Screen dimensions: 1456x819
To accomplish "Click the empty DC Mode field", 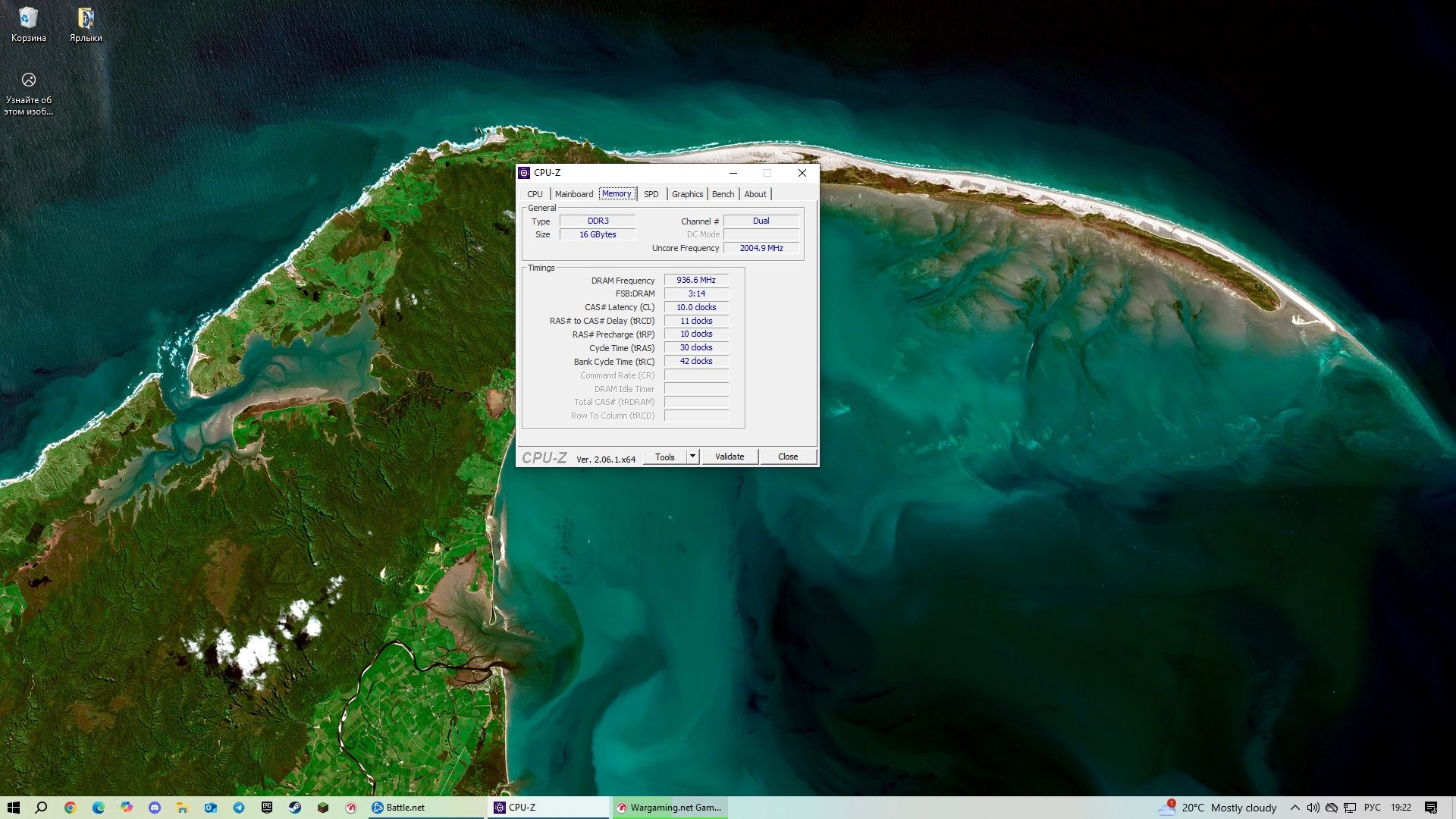I will pos(761,234).
